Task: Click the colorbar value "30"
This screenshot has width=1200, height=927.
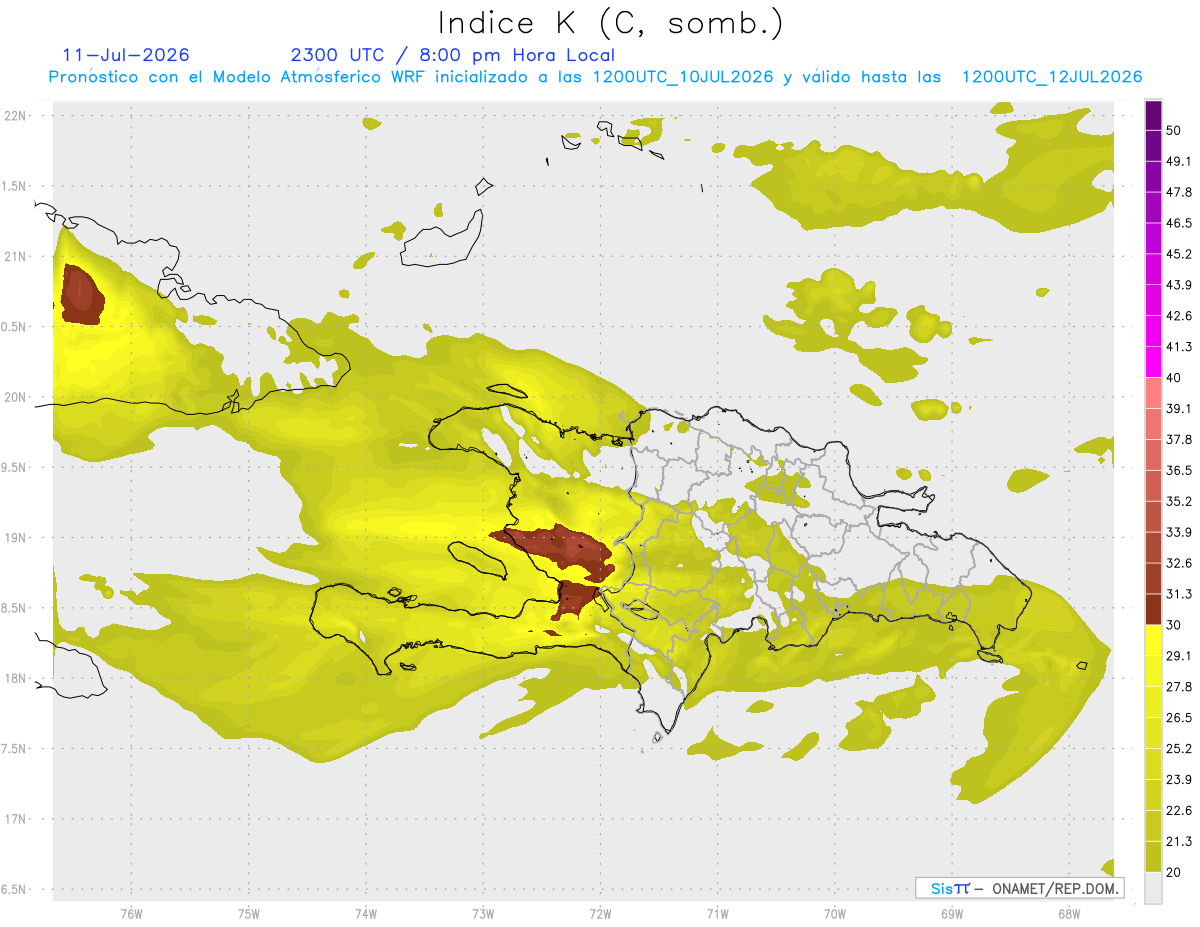Action: pyautogui.click(x=1174, y=625)
